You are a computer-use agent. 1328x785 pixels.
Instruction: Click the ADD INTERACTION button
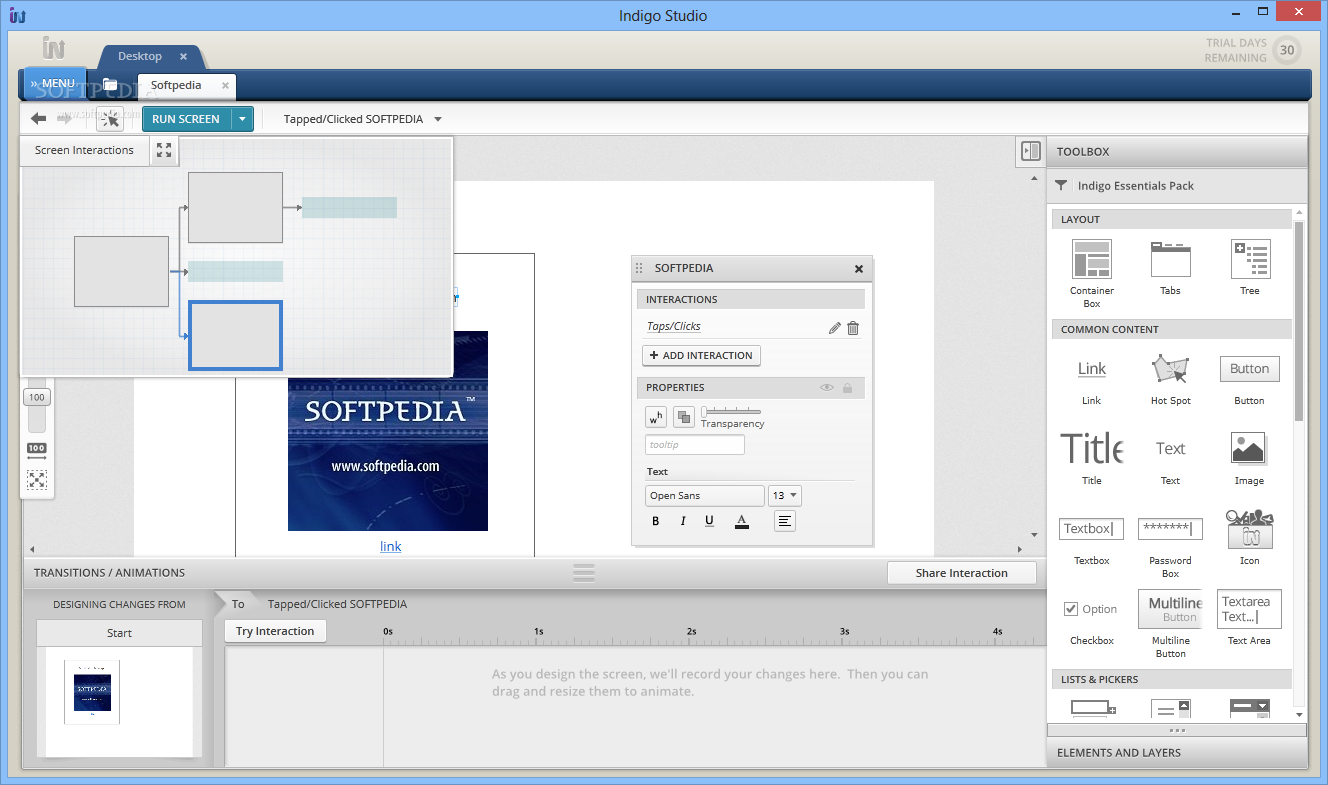(x=701, y=355)
